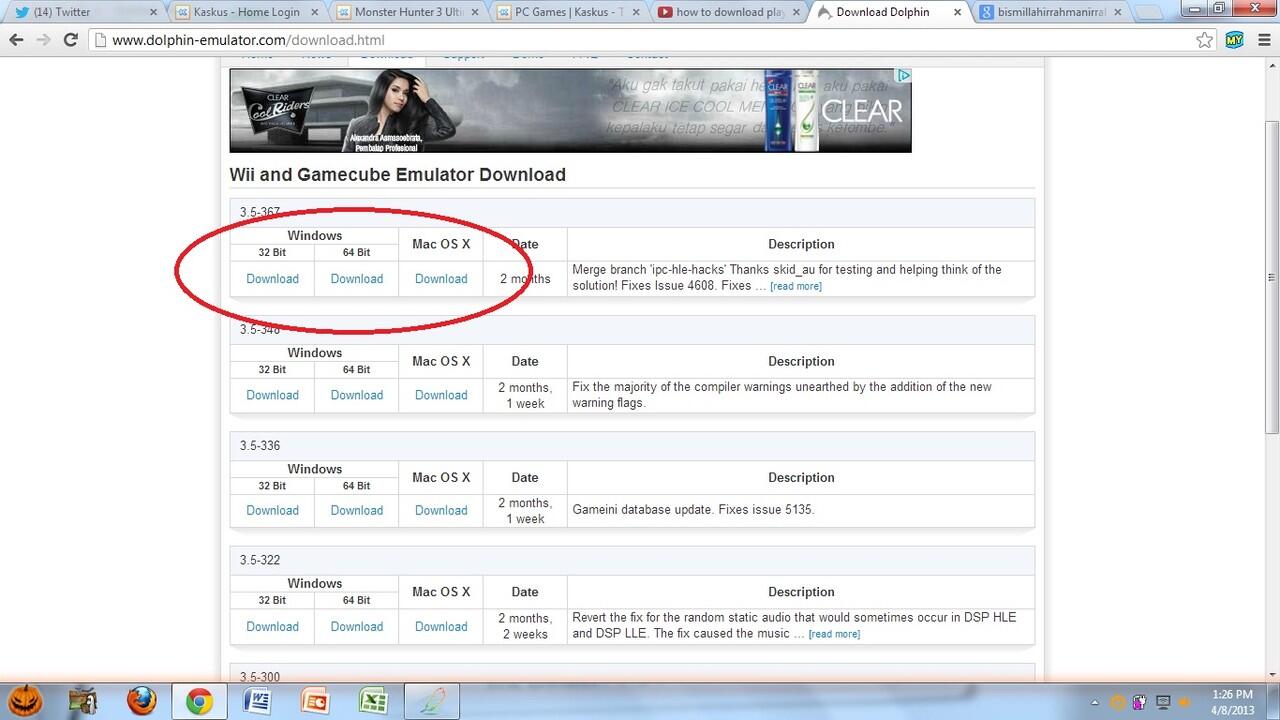Click the scrollbar up arrow
The width and height of the screenshot is (1280, 720).
pyautogui.click(x=1271, y=65)
